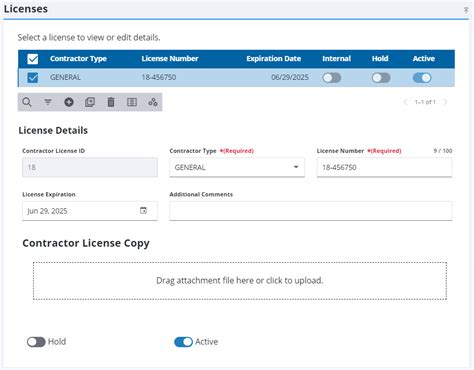Enable the Hold toggle under License Copy
The image size is (474, 370).
click(x=36, y=342)
